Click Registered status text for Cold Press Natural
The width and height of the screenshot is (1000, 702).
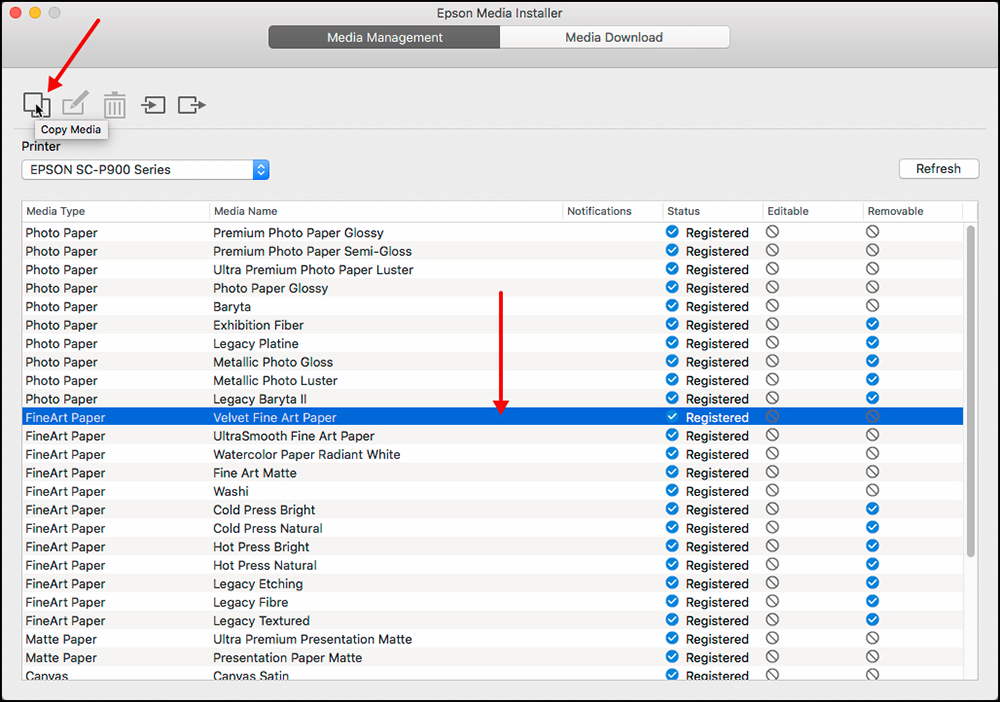(x=717, y=529)
